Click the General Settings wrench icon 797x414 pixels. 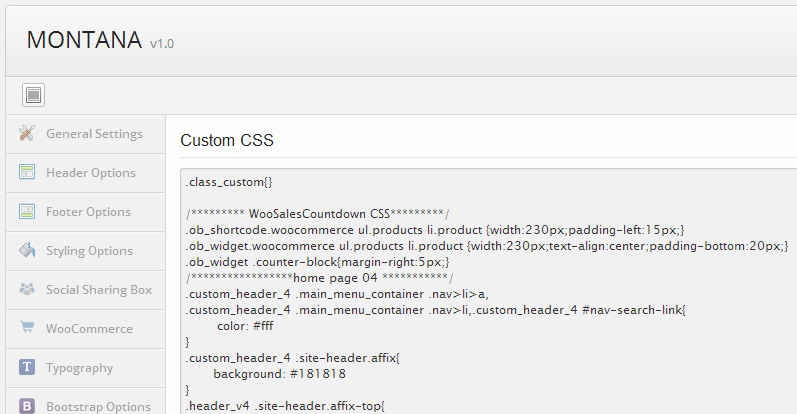(27, 134)
